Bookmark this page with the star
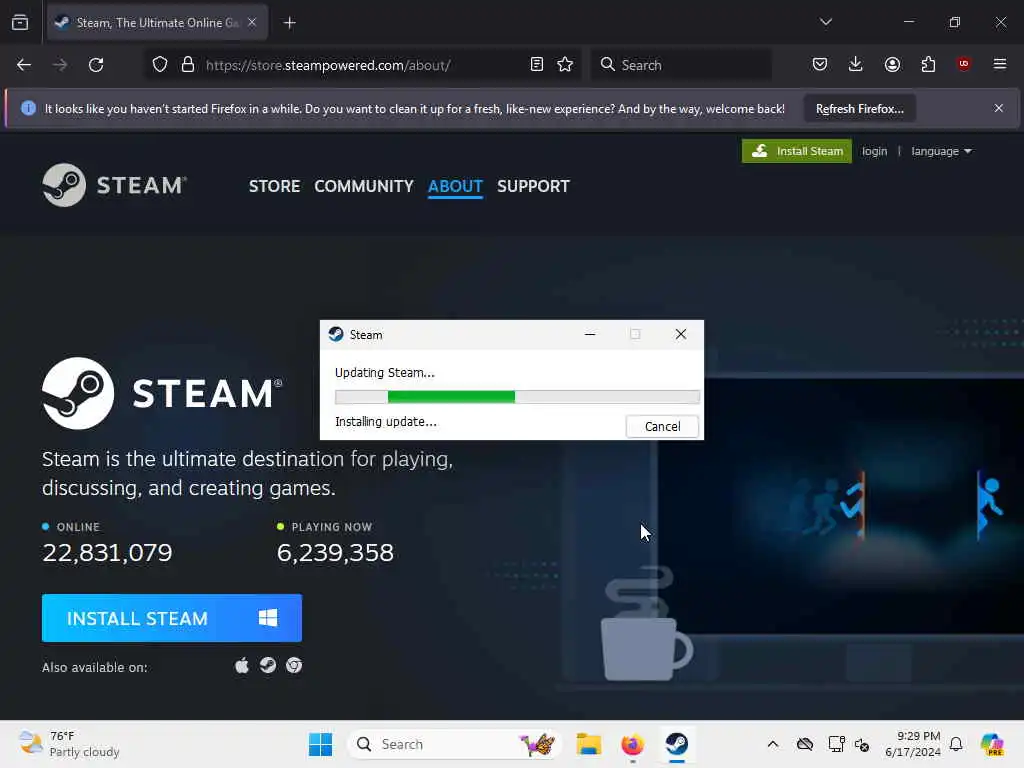Screen dimensions: 1024x768 click(565, 65)
